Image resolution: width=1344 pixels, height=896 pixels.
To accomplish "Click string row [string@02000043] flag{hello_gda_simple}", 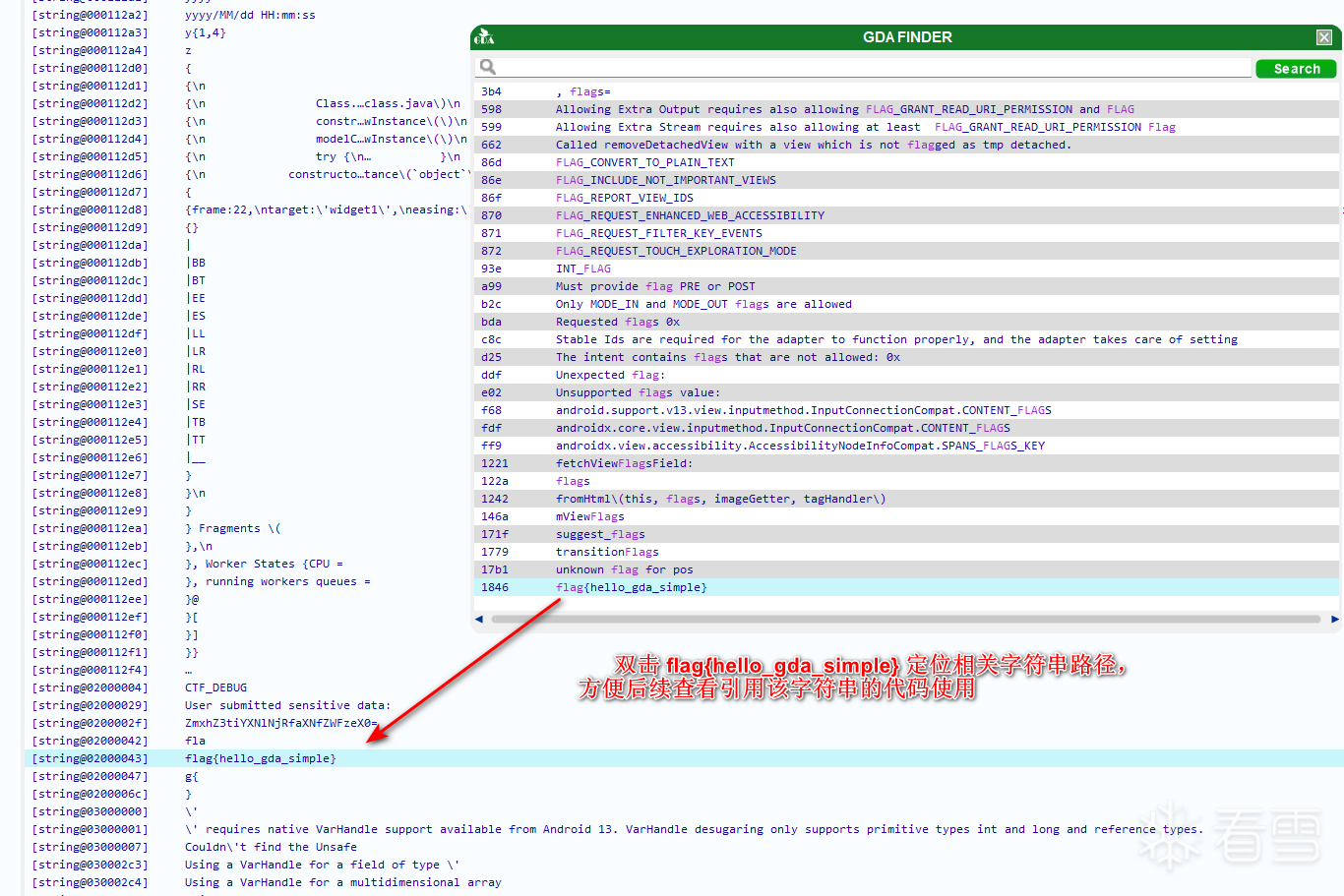I will click(684, 758).
